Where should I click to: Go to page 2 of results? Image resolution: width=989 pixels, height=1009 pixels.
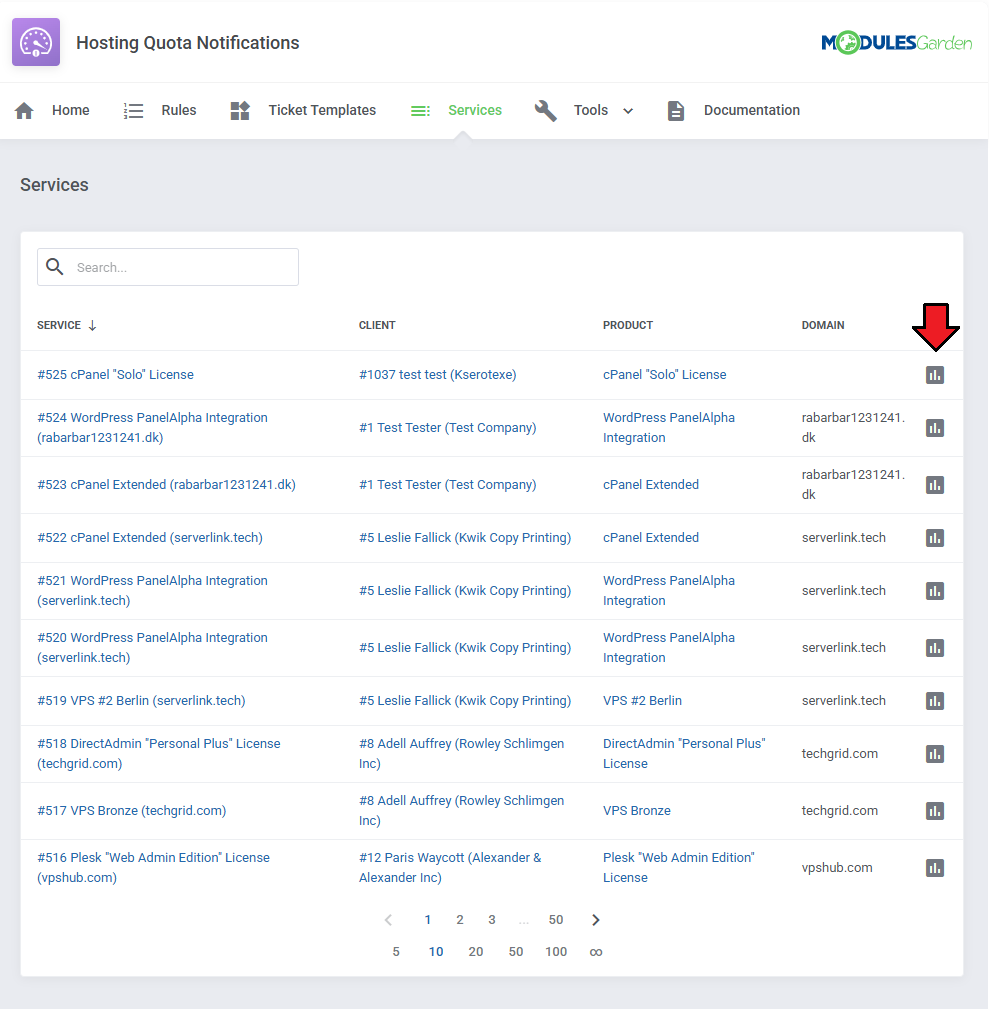[459, 920]
